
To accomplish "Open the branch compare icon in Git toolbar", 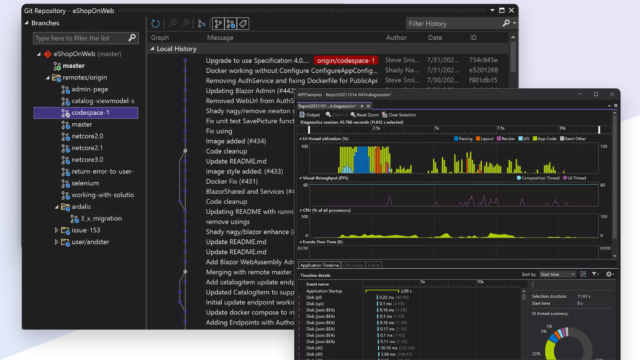I will pyautogui.click(x=201, y=24).
